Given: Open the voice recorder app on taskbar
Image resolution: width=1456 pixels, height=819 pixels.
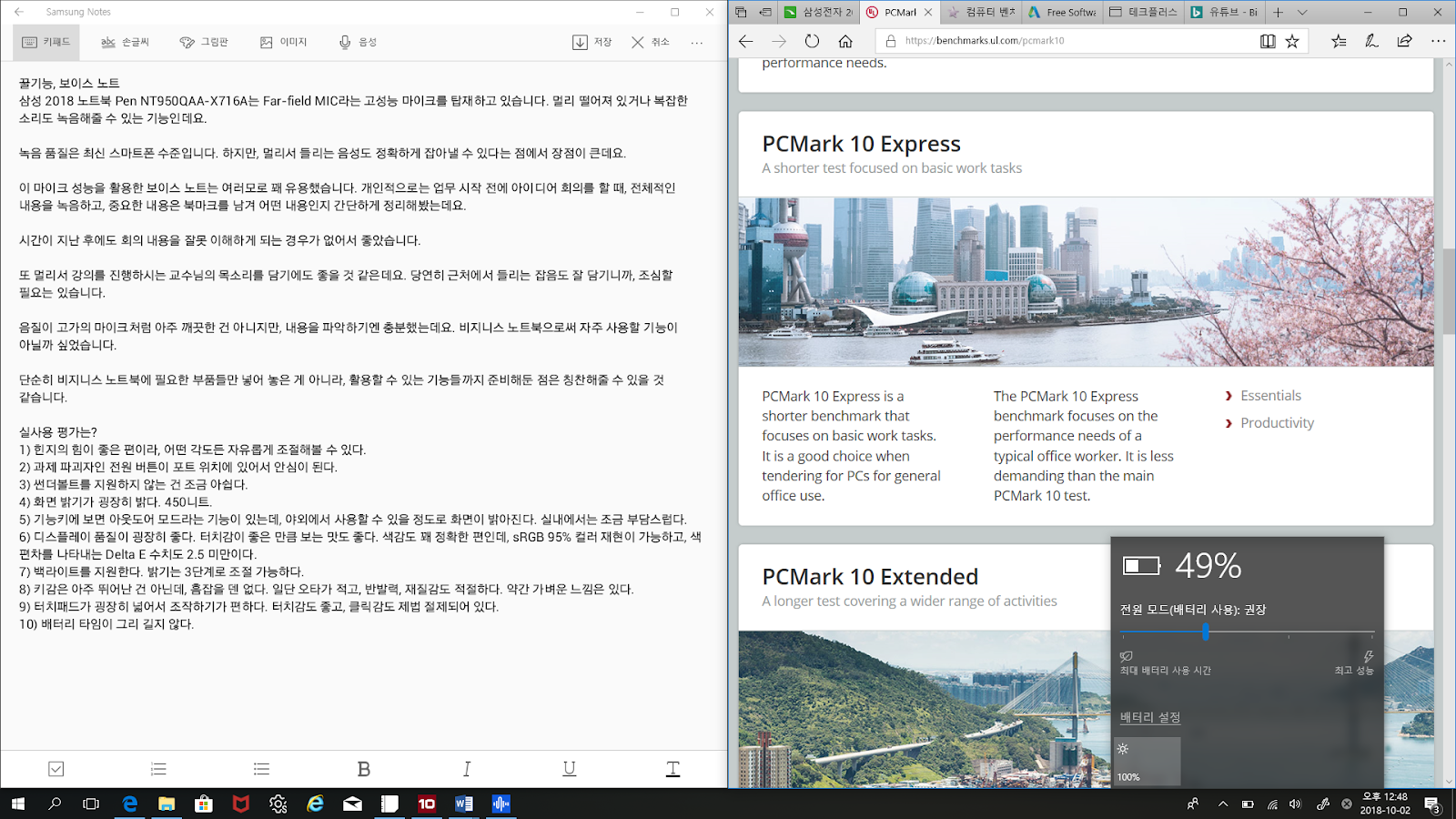Looking at the screenshot, I should (500, 804).
